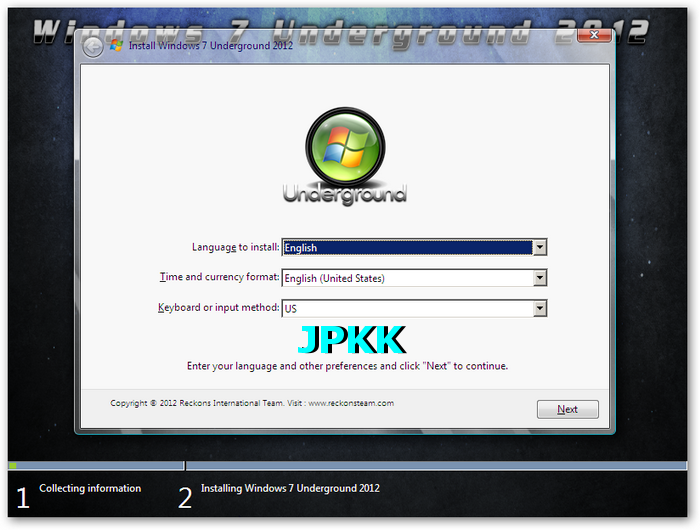Image resolution: width=700 pixels, height=530 pixels.
Task: Close the Install Windows 7 Underground dialog
Action: pos(594,35)
